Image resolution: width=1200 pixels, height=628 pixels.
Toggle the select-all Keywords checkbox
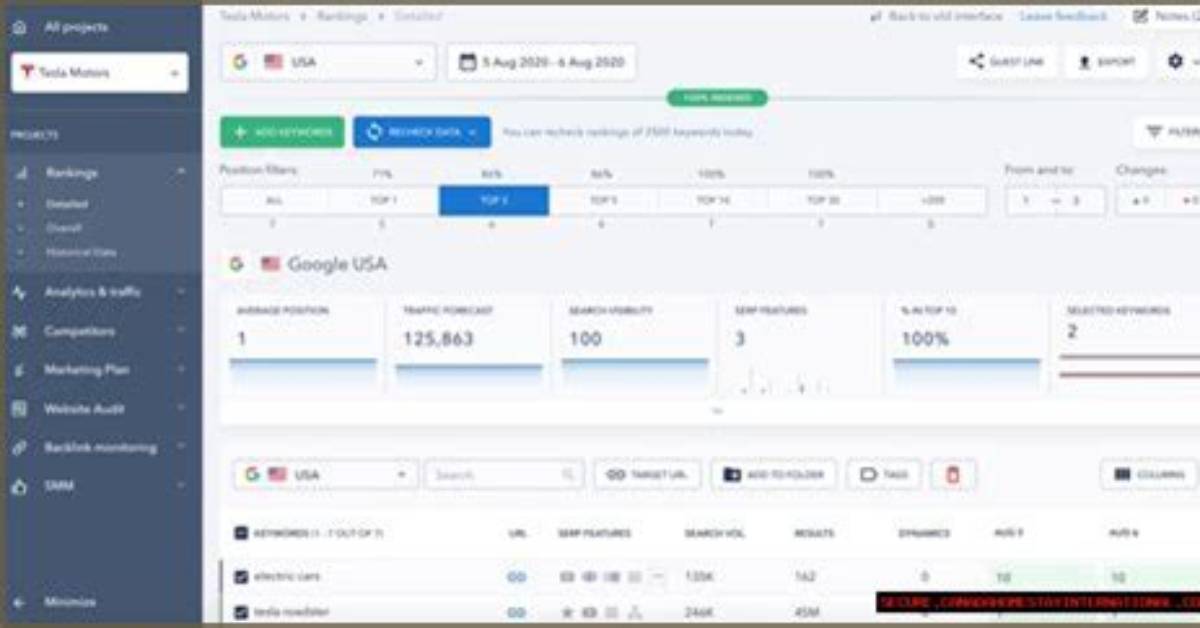(241, 533)
